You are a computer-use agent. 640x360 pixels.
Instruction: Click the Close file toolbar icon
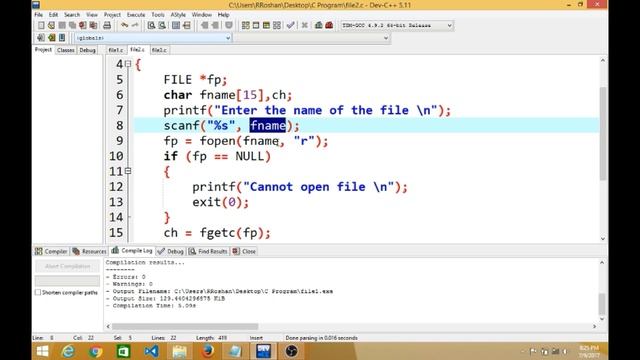click(x=83, y=25)
